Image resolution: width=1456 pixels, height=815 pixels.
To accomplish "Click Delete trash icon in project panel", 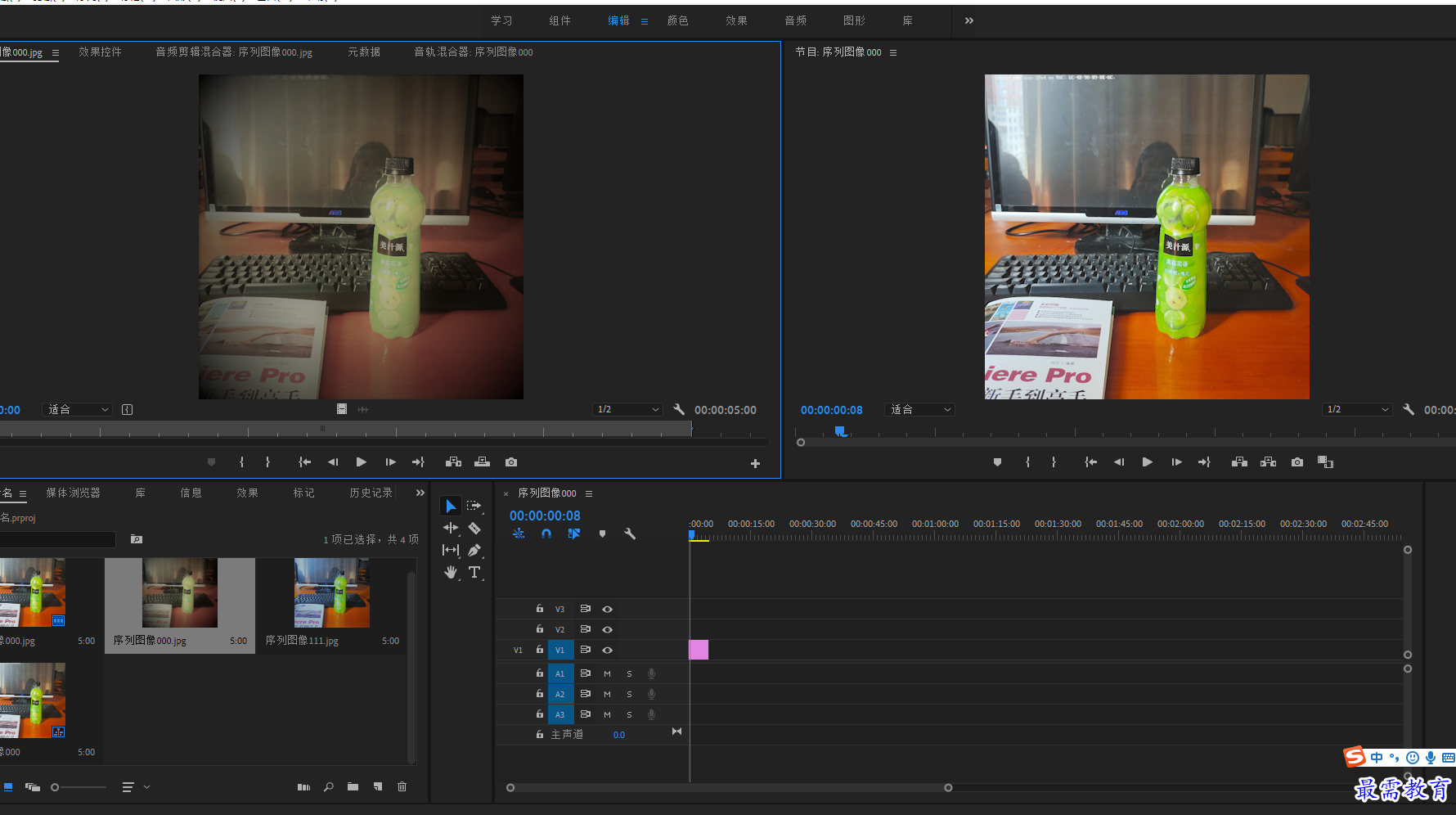I will tap(402, 786).
